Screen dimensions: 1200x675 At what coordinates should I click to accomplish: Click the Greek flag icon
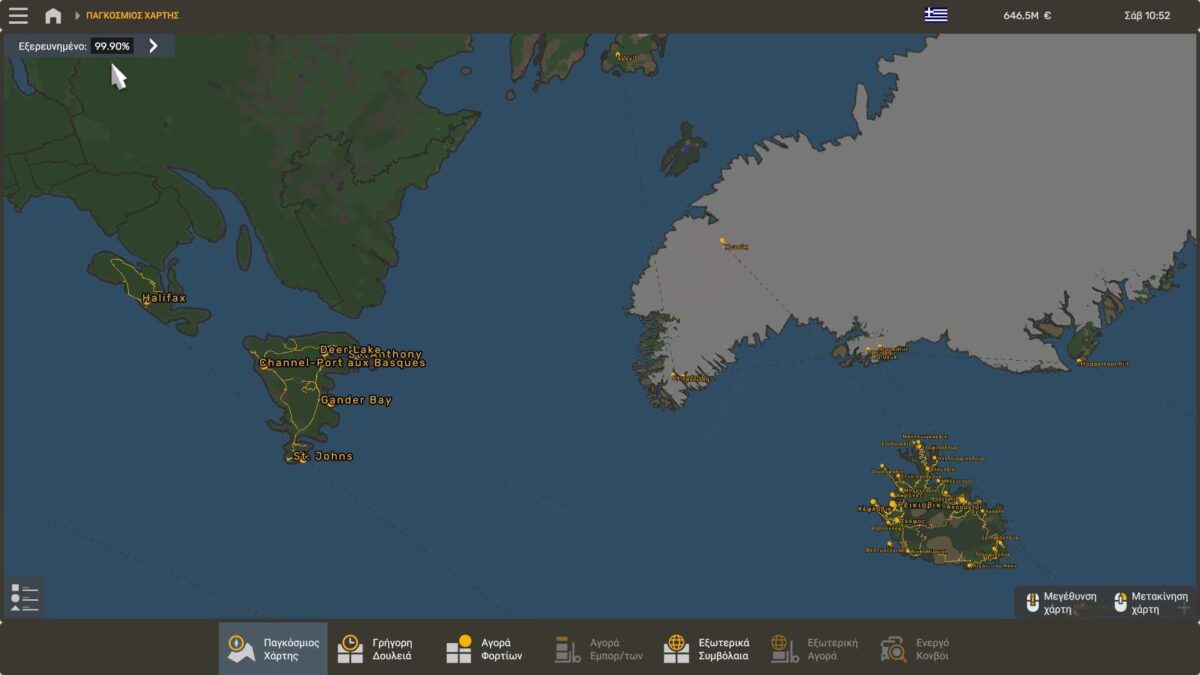pyautogui.click(x=935, y=15)
